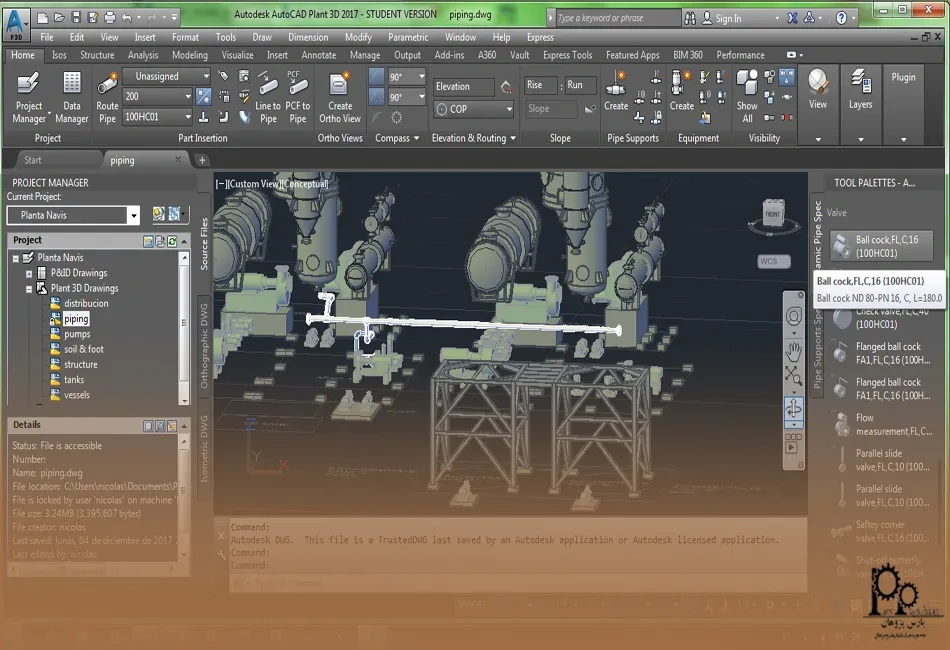Click the keyword search field
950x650 pixels.
coord(617,18)
